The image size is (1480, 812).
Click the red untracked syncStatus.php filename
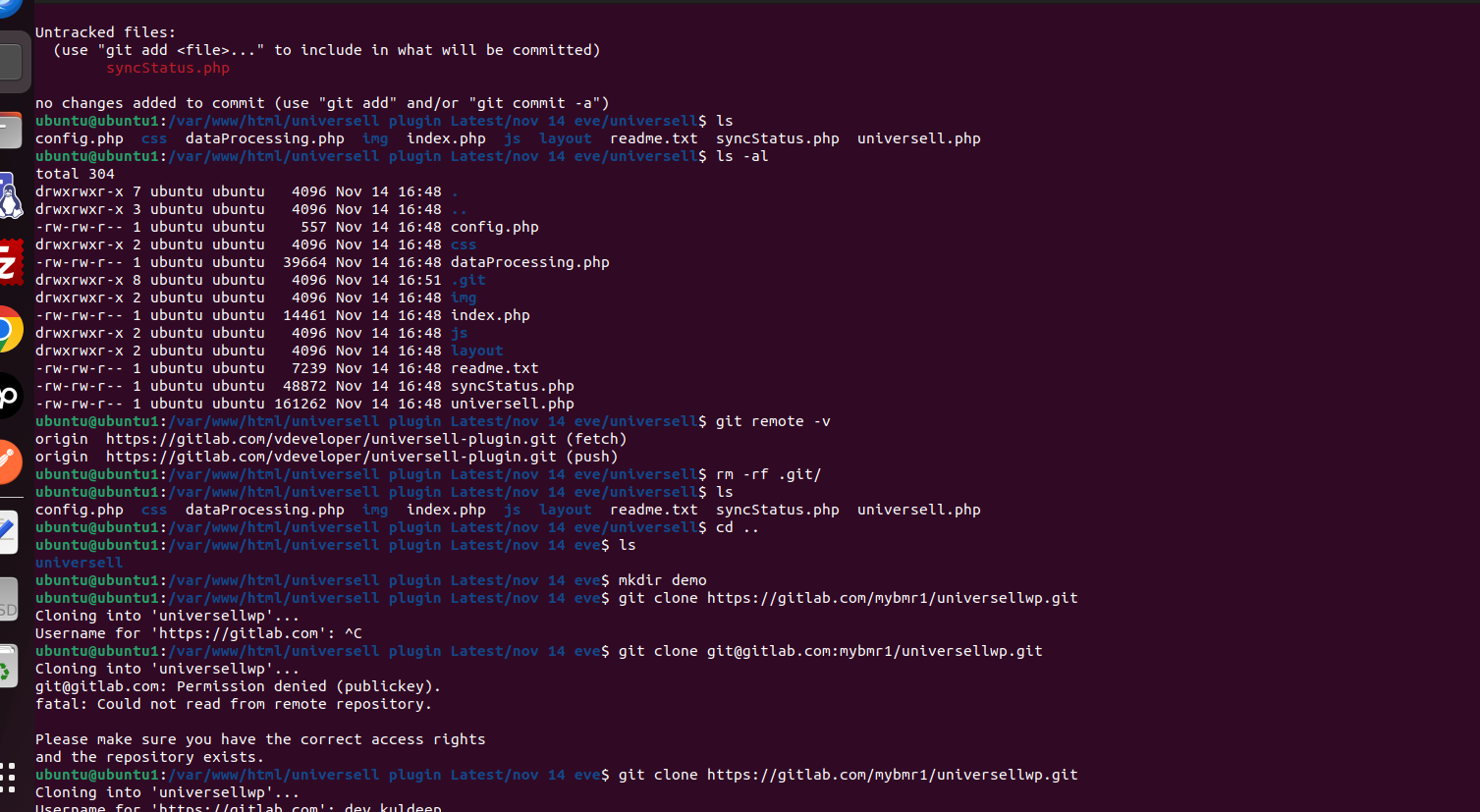coord(168,68)
